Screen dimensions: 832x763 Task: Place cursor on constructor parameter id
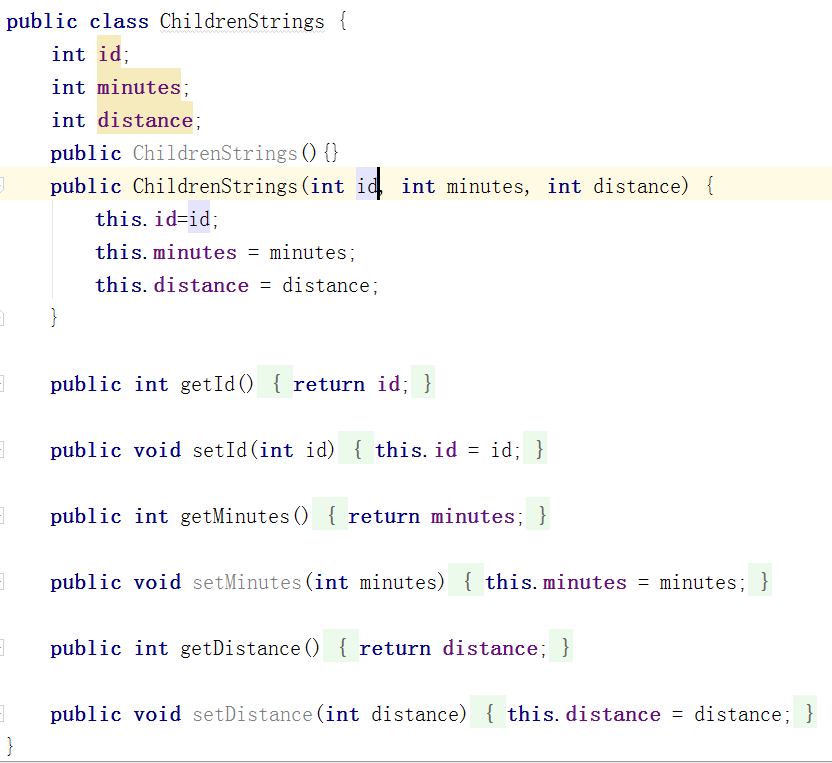coord(367,186)
